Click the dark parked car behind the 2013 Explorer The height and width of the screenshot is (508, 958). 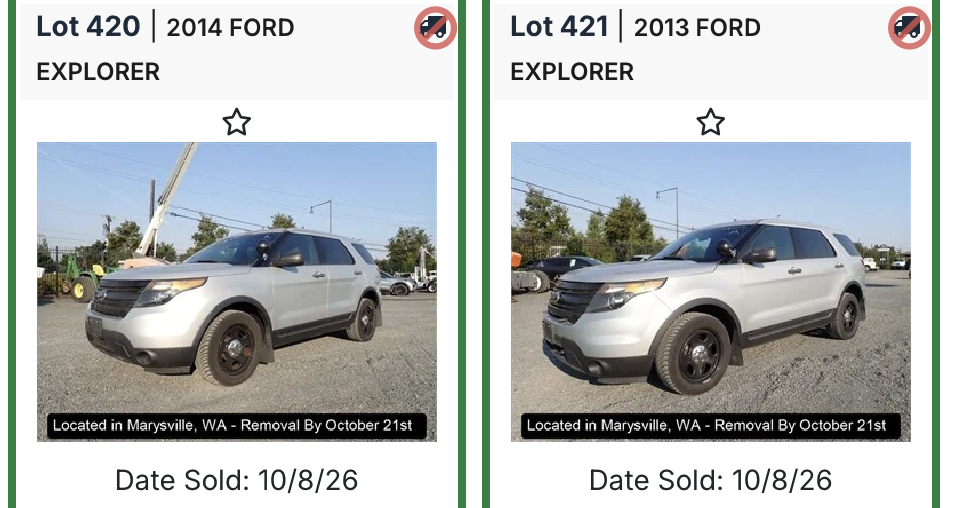click(559, 268)
